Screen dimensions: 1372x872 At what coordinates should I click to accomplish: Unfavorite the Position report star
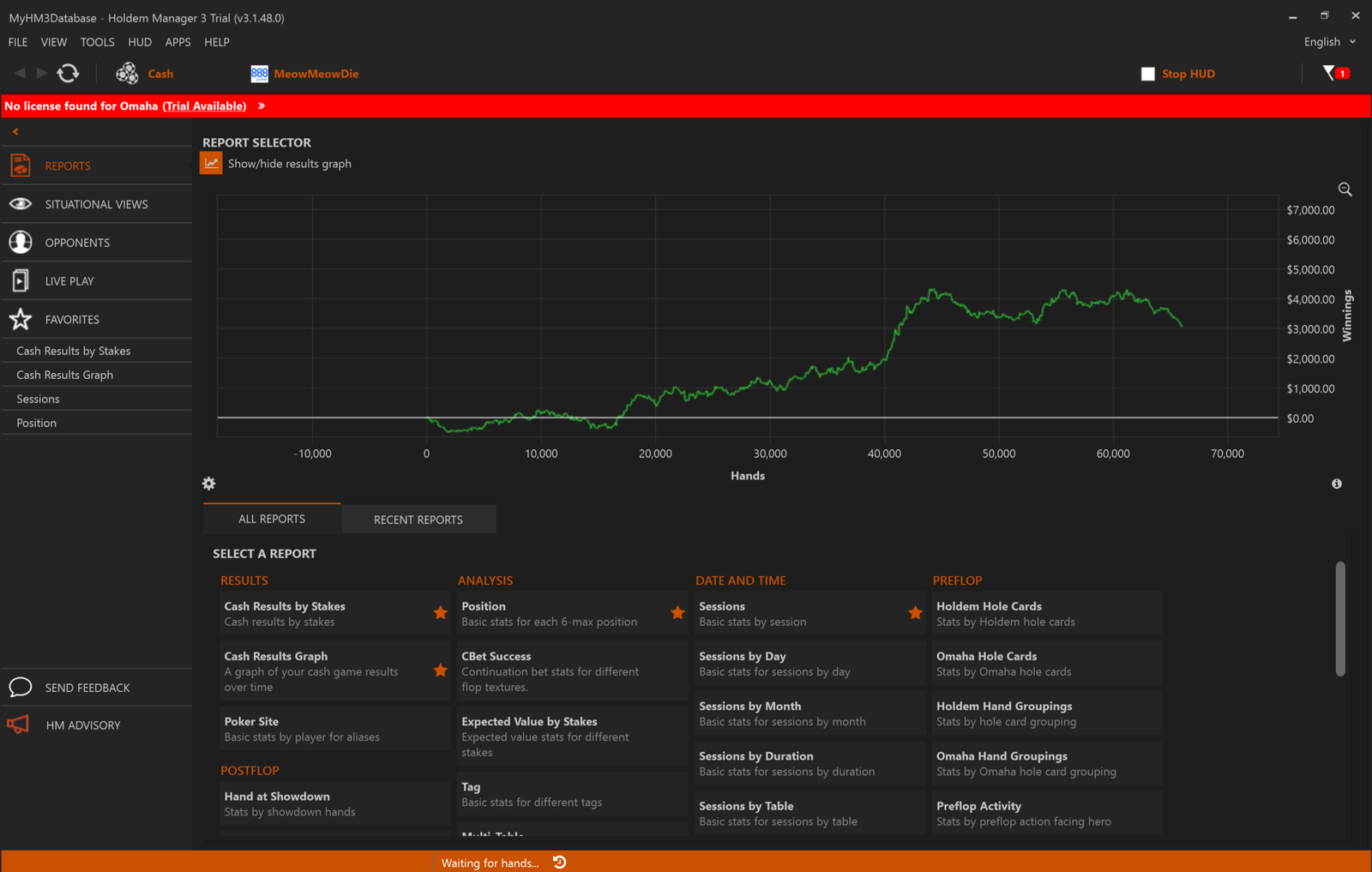click(677, 612)
